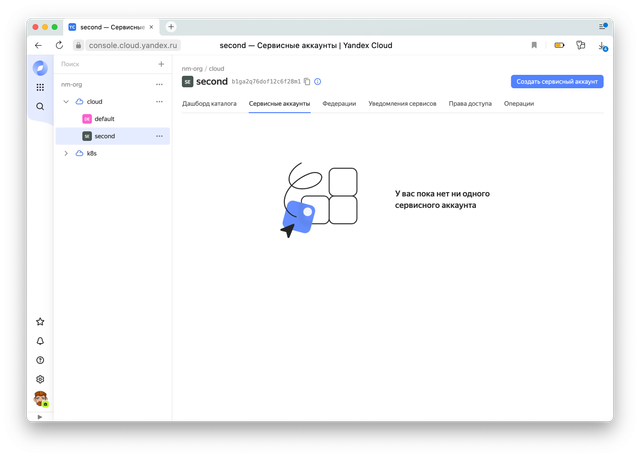Switch to Дашборд каталога tab
Image resolution: width=640 pixels, height=457 pixels.
(x=209, y=103)
